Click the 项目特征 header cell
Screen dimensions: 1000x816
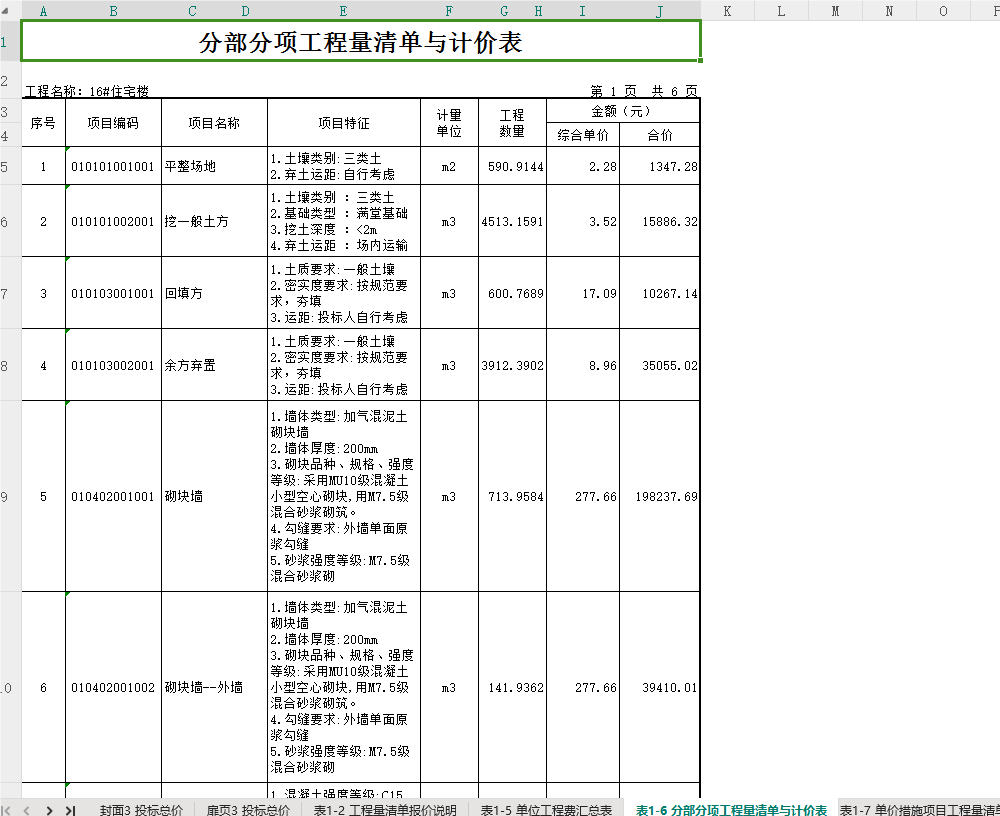pos(344,122)
